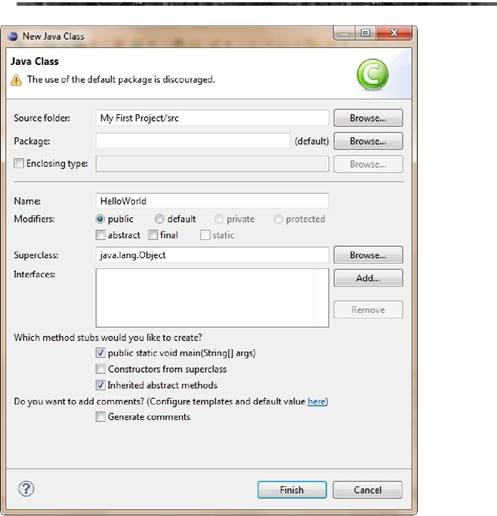This screenshot has width=497, height=516.
Task: Click Add to add interfaces
Action: pos(368,278)
